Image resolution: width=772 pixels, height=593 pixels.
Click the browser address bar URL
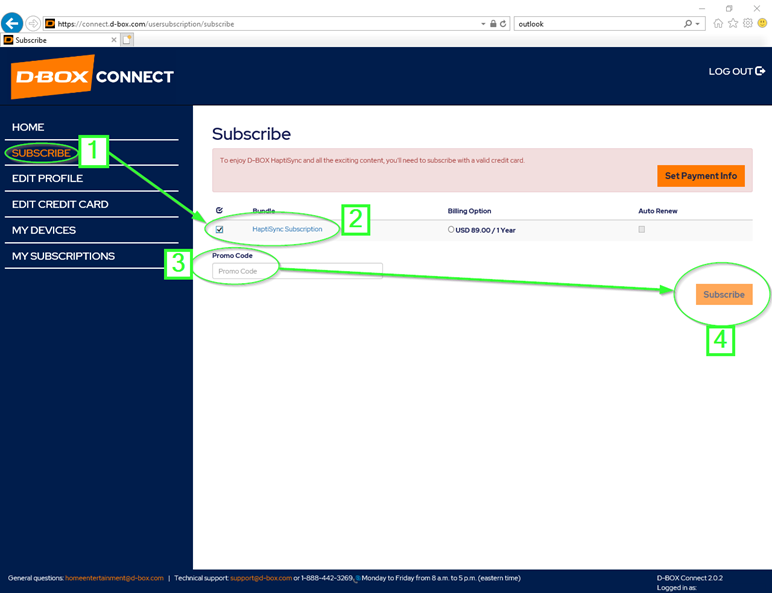146,24
